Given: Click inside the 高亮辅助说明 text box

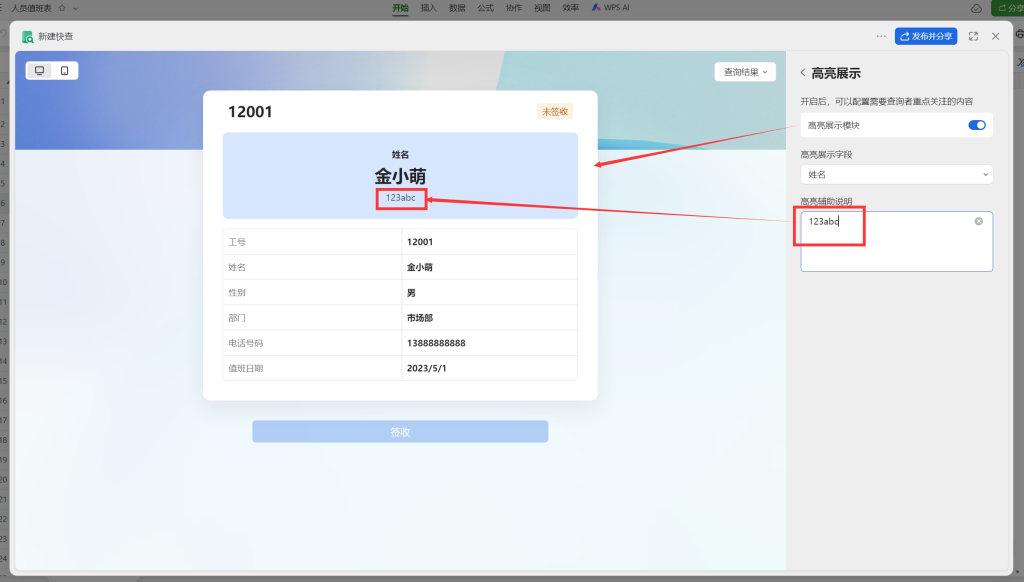Looking at the screenshot, I should click(896, 250).
